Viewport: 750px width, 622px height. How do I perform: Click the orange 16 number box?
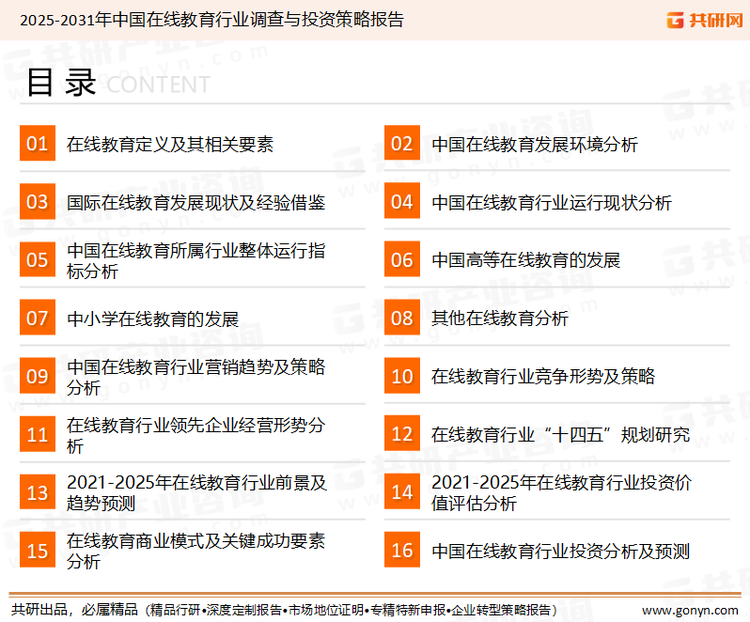pos(402,550)
